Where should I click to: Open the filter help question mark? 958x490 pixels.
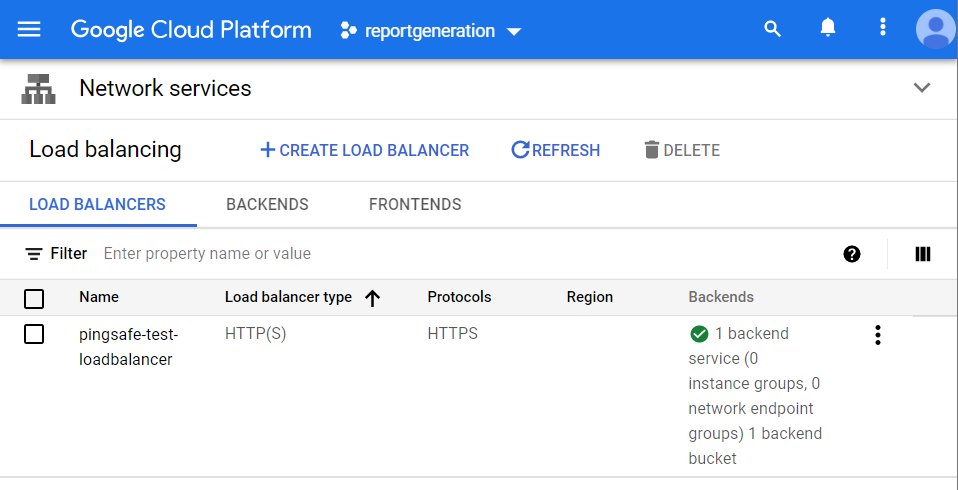click(852, 254)
